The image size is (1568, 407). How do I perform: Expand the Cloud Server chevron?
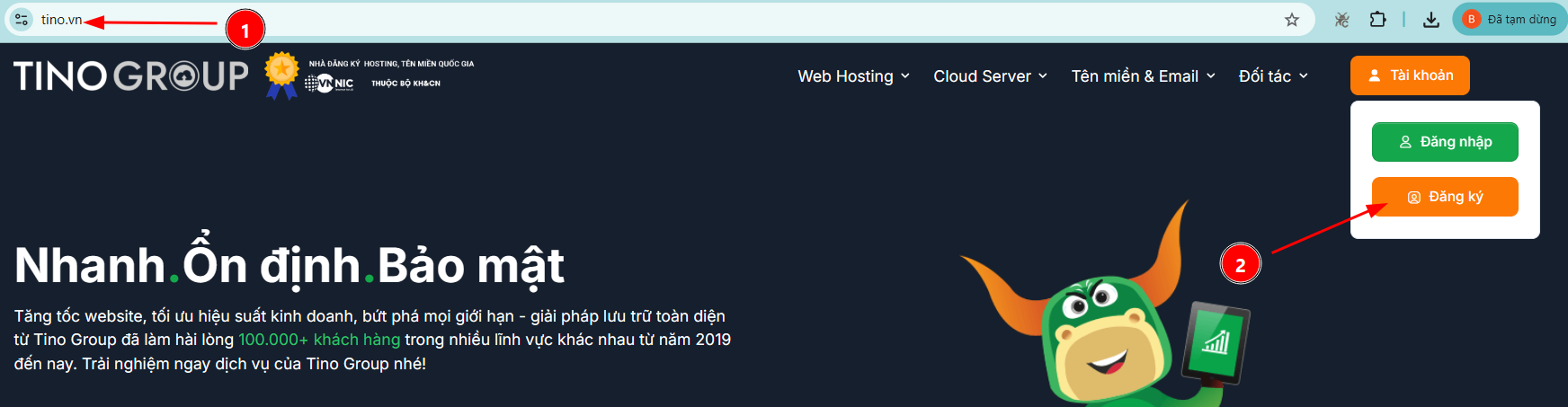pos(1043,76)
